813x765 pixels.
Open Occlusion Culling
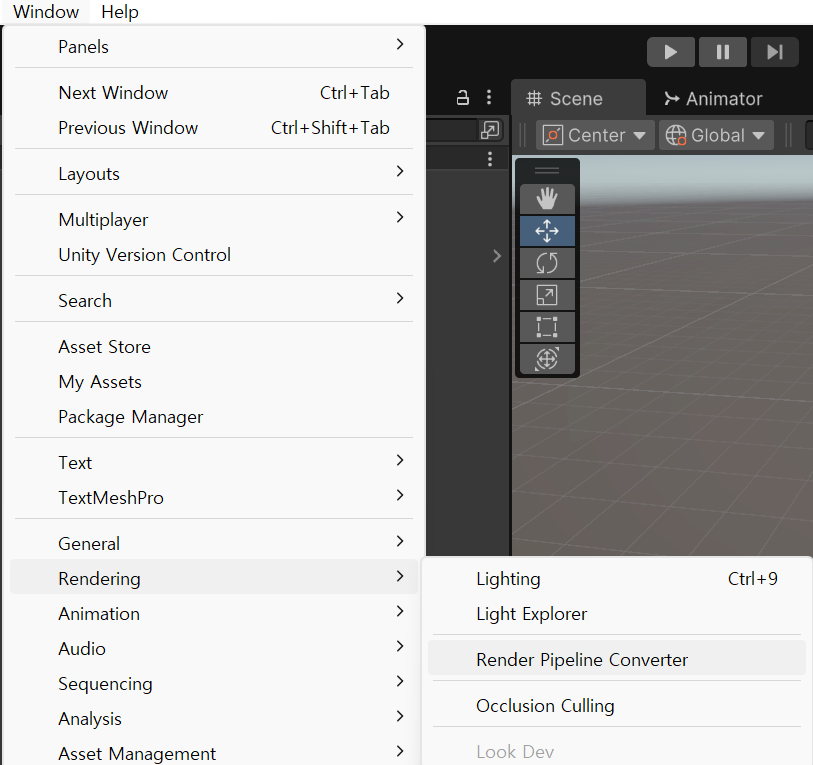(617, 705)
